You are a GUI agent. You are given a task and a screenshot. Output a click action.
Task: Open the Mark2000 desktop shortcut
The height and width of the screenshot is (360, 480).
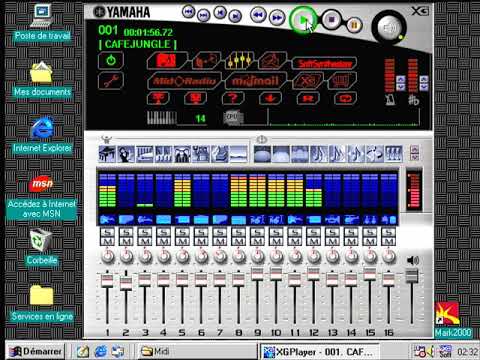click(x=453, y=319)
